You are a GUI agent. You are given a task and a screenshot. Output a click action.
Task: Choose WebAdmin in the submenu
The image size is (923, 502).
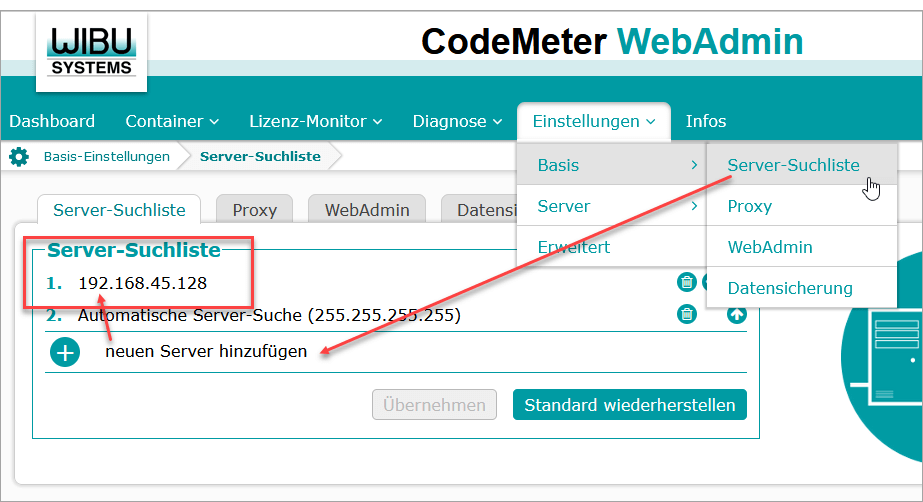[x=801, y=247]
